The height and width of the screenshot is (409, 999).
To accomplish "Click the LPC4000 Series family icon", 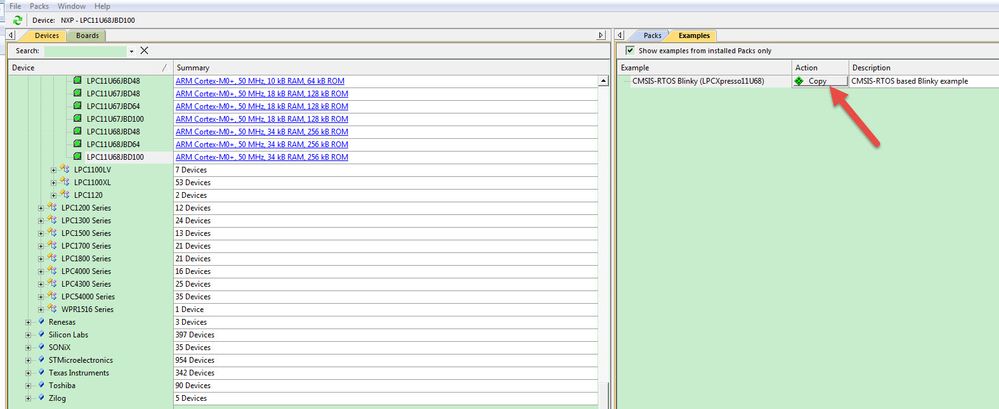I will 52,271.
